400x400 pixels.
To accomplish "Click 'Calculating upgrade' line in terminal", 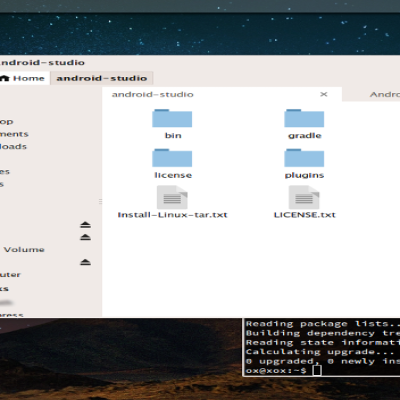I will click(x=320, y=352).
